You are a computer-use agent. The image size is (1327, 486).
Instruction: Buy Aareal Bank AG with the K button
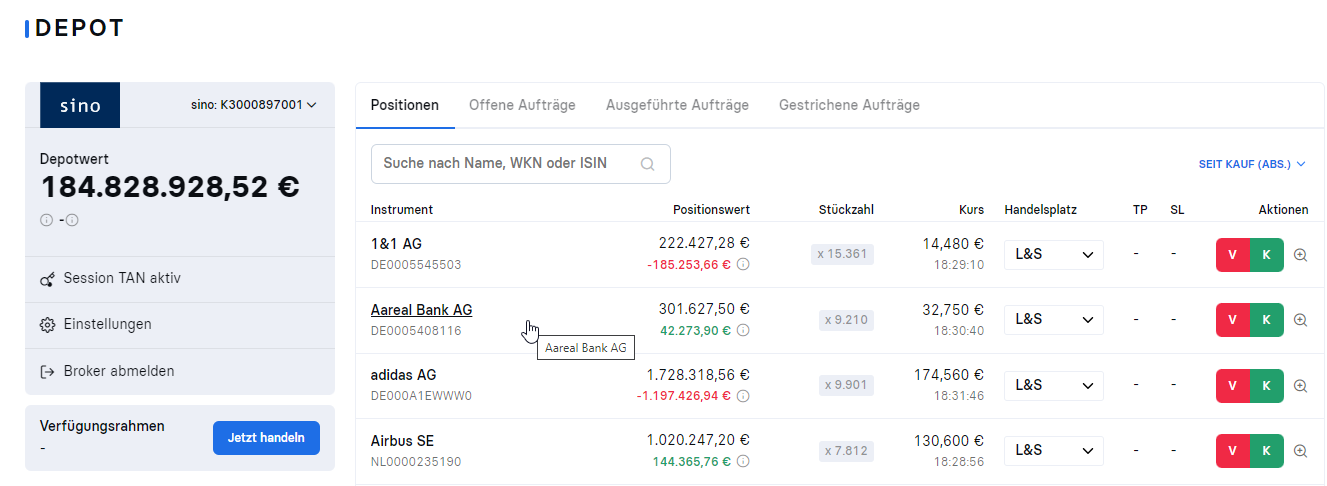coord(1267,320)
